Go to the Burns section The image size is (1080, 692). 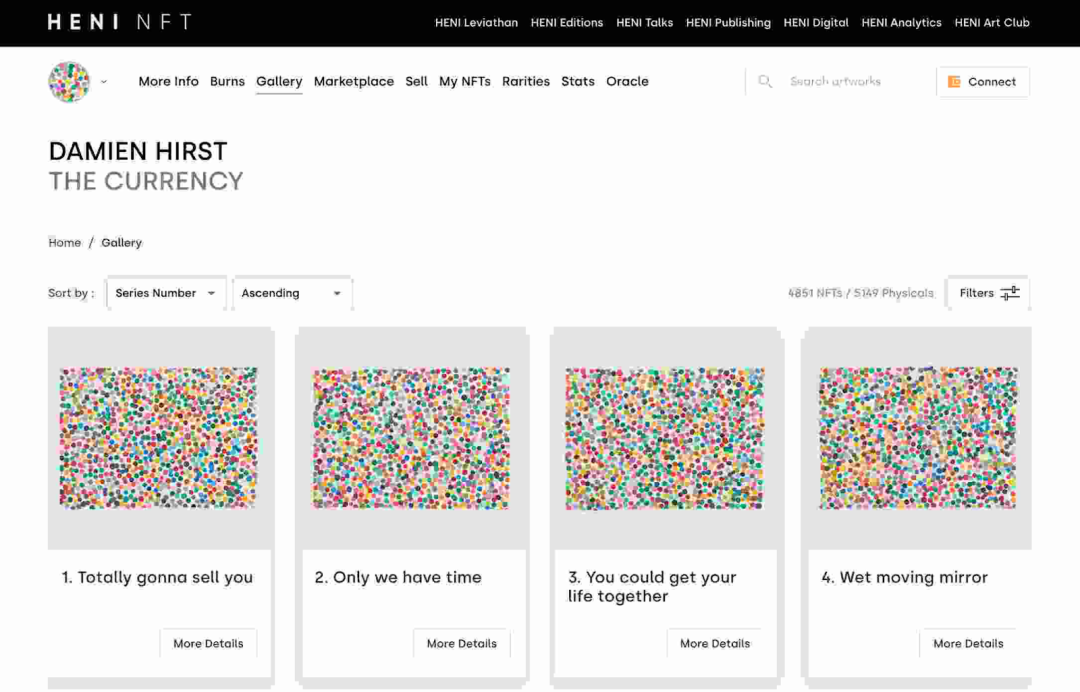[x=227, y=81]
